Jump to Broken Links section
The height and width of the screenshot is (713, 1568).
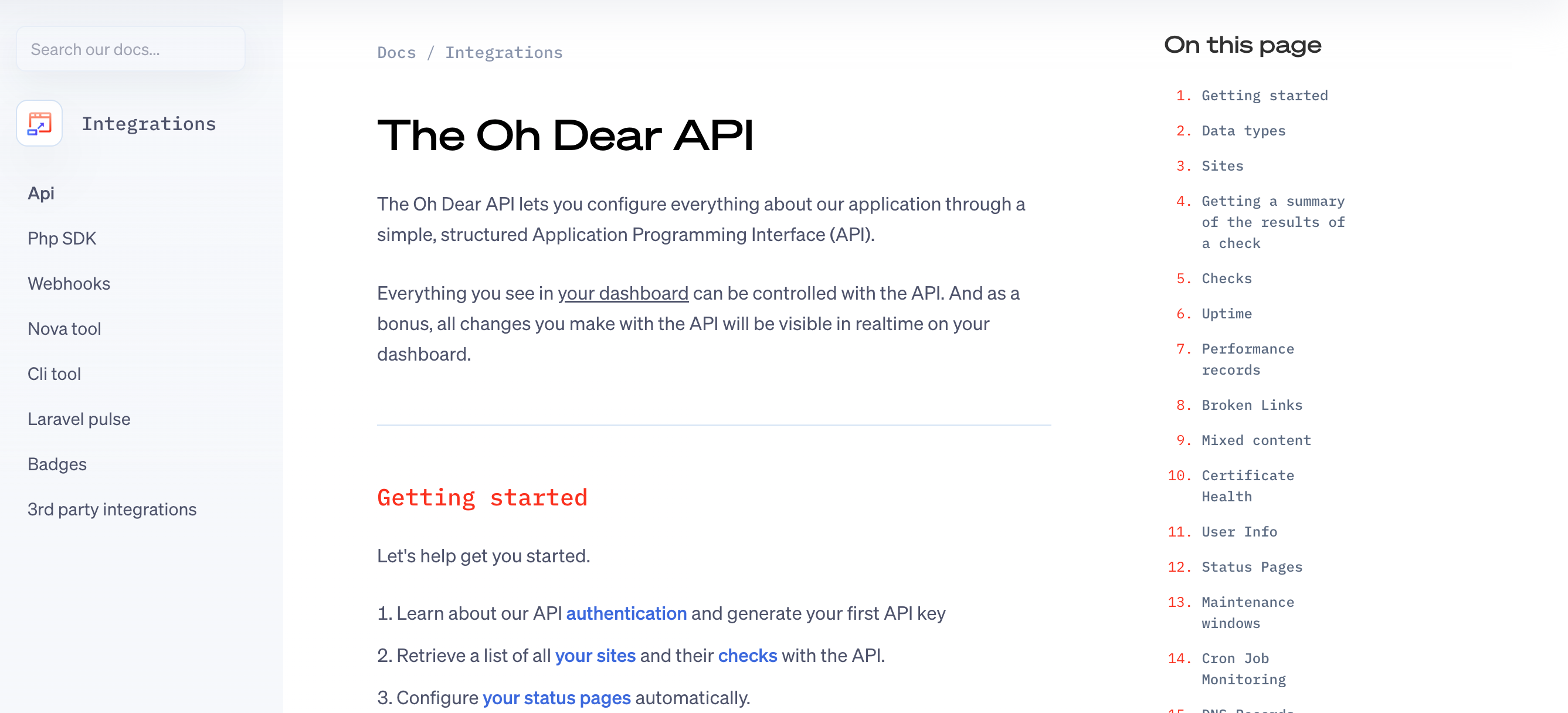(1251, 406)
